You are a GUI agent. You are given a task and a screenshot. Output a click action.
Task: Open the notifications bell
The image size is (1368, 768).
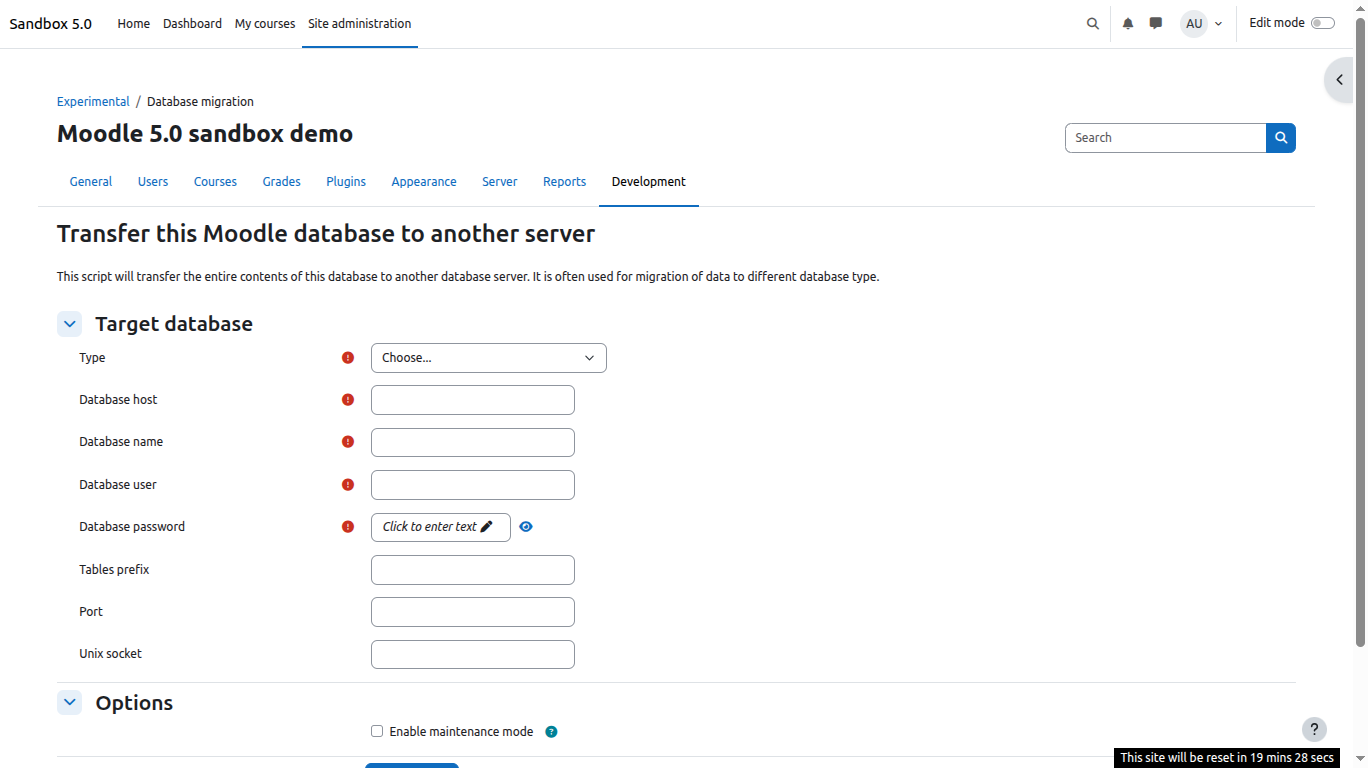point(1127,23)
